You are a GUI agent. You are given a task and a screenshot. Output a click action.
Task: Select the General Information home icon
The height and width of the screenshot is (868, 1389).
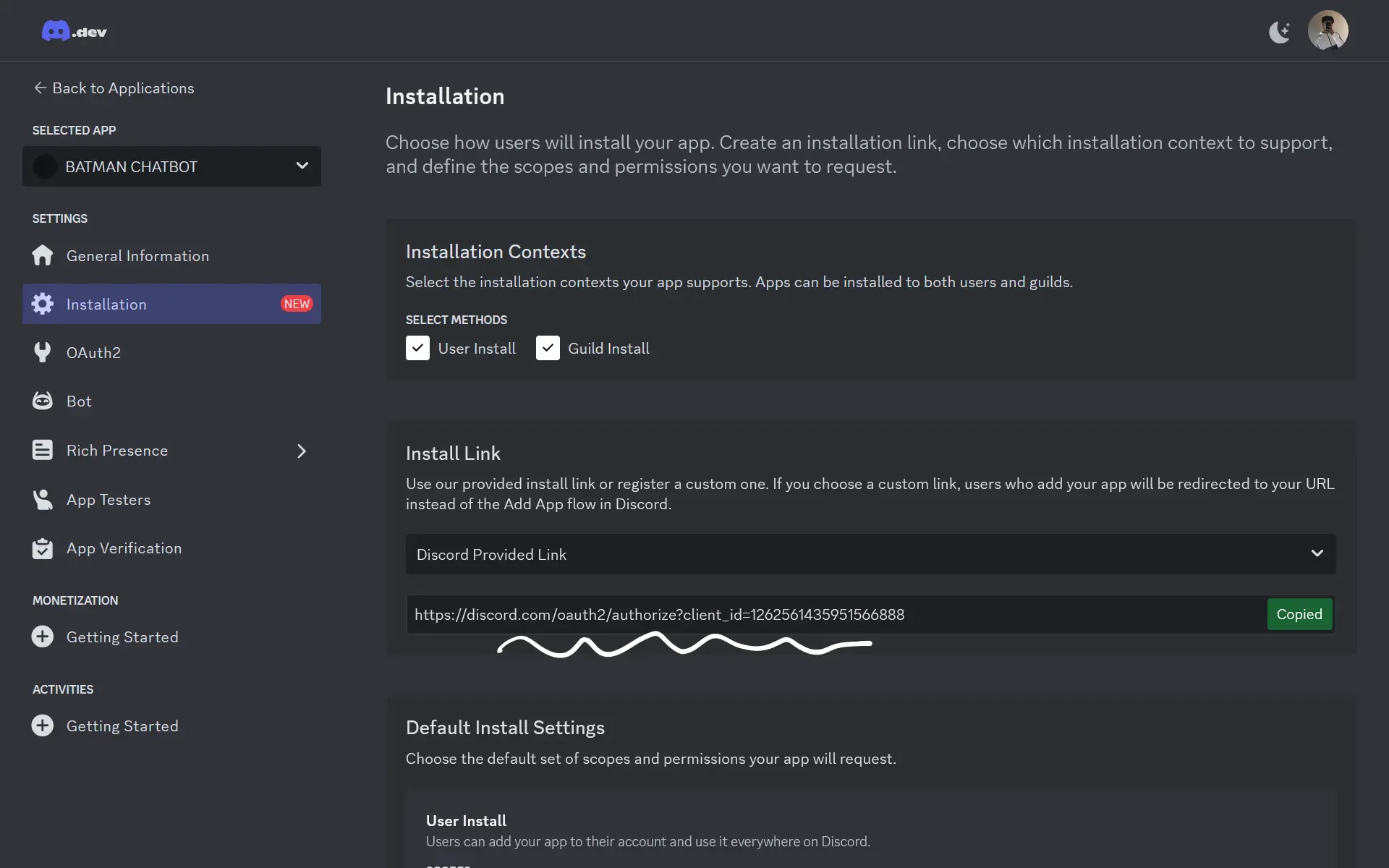(42, 255)
